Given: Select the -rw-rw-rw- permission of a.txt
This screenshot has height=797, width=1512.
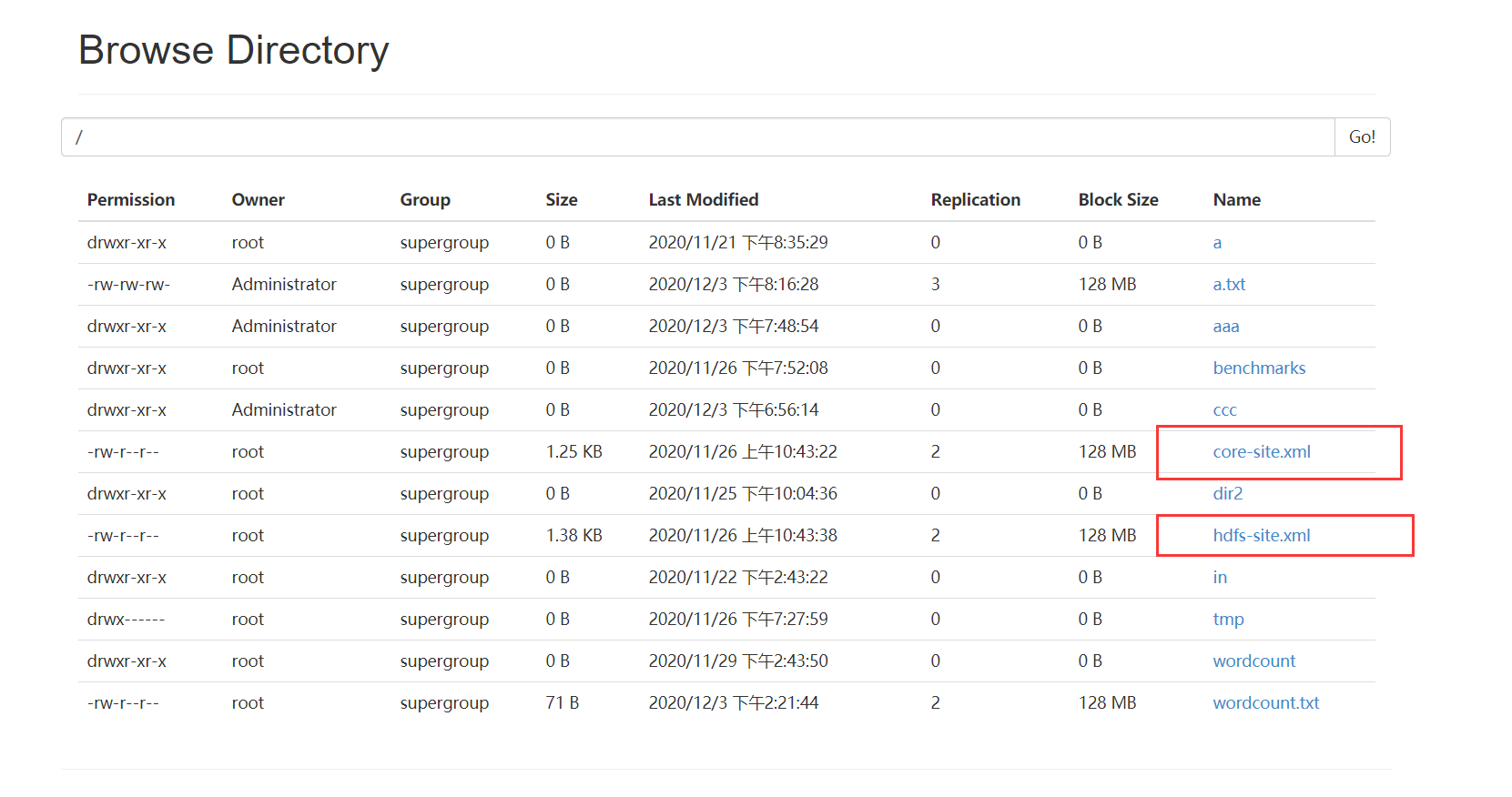Looking at the screenshot, I should coord(128,285).
